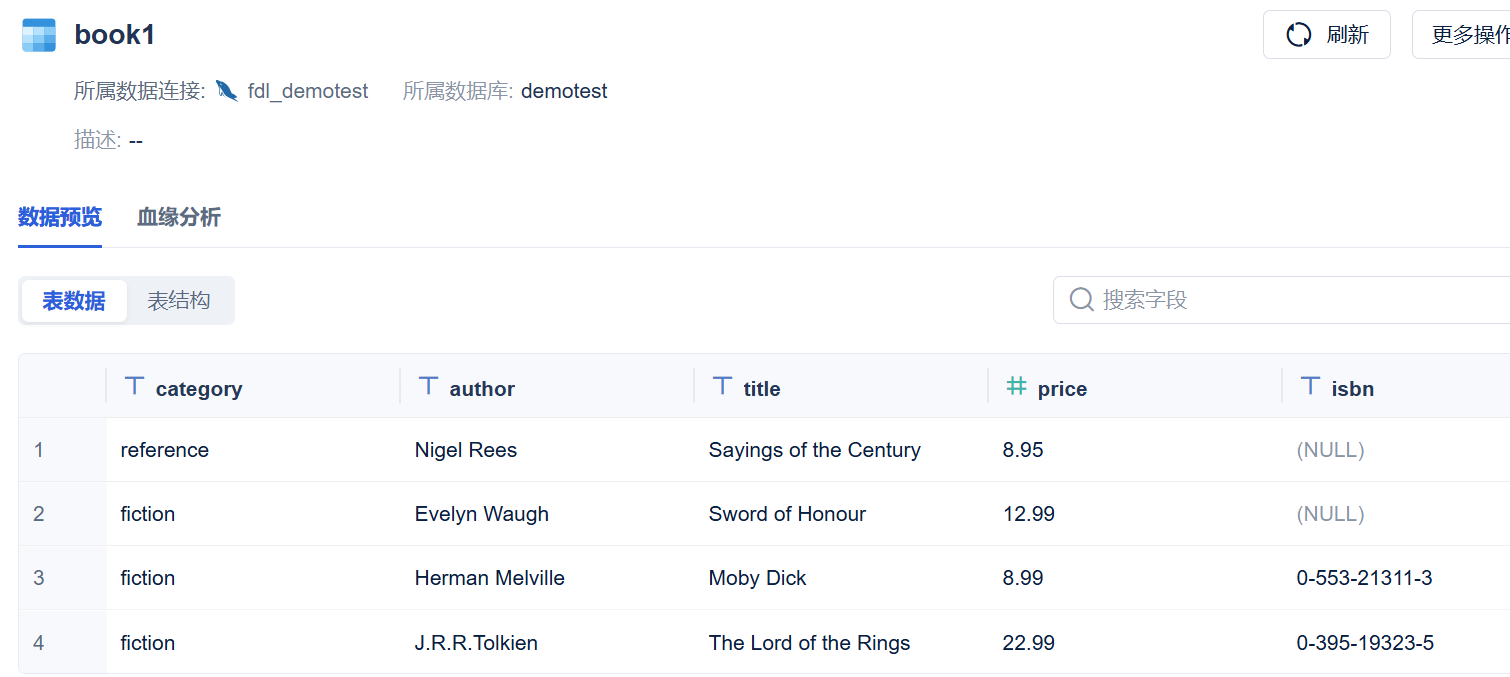1510x677 pixels.
Task: Click the fdl_demotest MySQL connection icon
Action: [227, 91]
